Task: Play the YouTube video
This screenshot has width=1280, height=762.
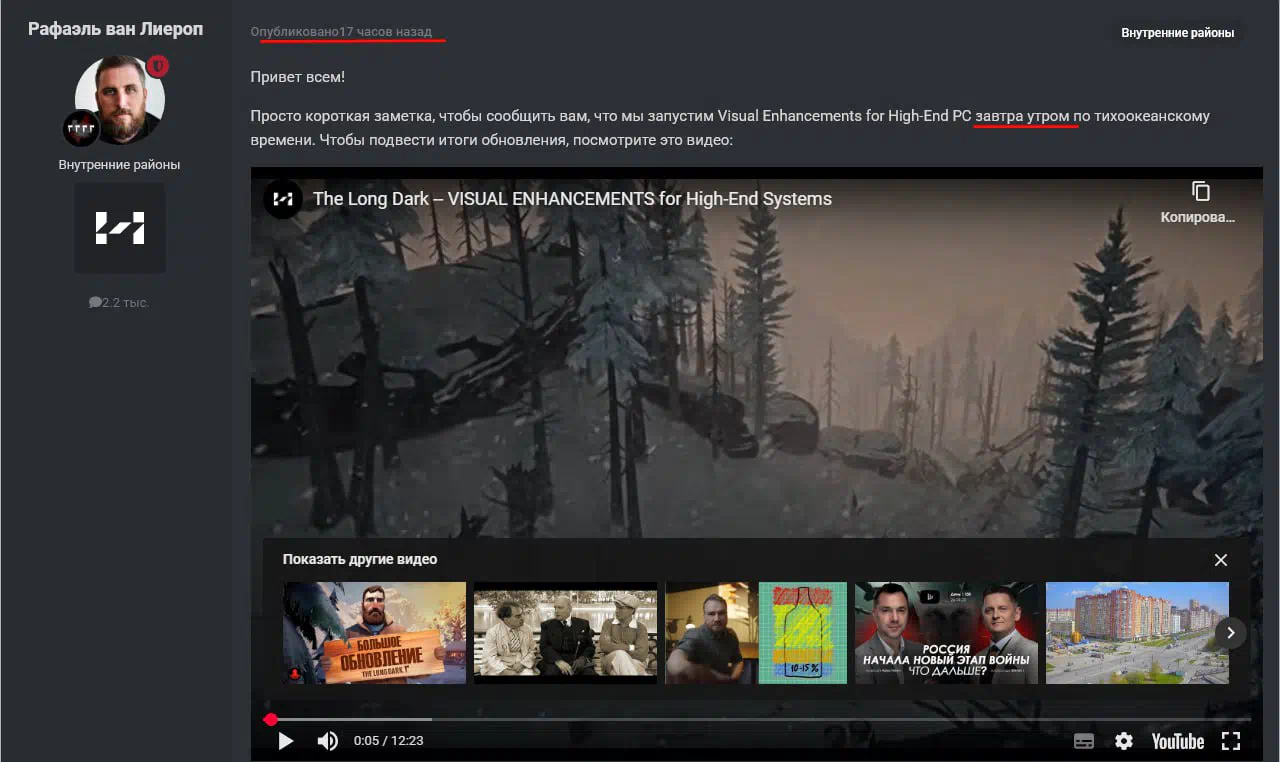Action: pyautogui.click(x=286, y=741)
